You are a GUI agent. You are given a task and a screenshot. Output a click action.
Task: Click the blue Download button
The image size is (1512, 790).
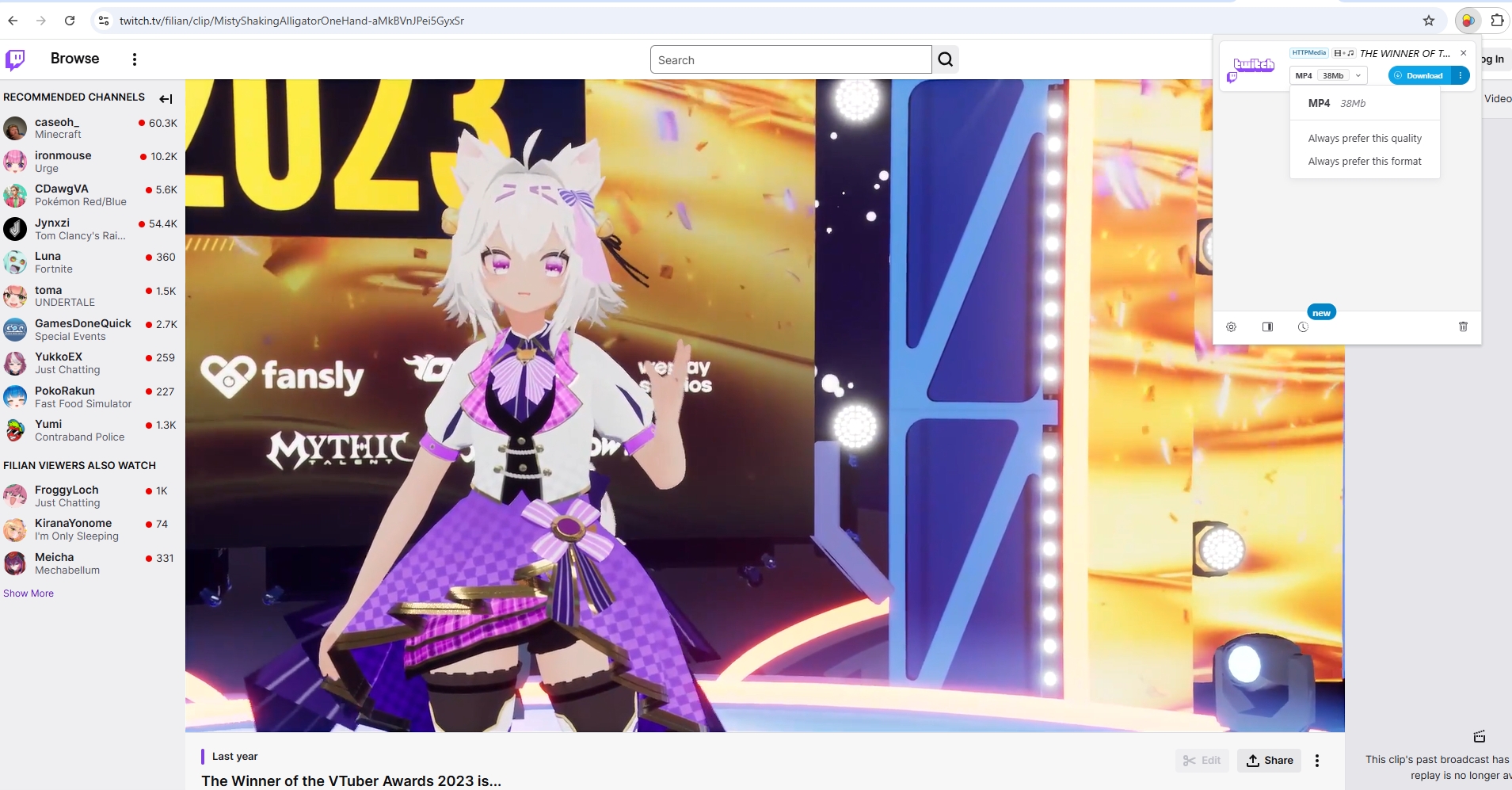click(x=1420, y=75)
